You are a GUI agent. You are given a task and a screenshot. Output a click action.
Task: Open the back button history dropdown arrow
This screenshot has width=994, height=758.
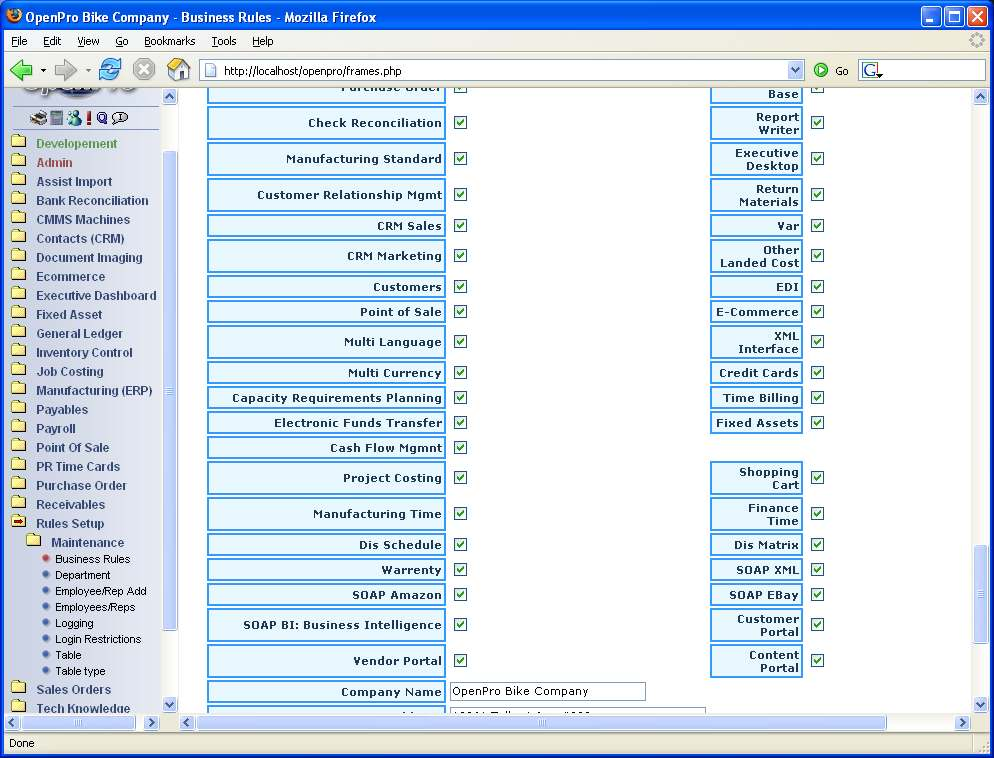click(x=43, y=70)
